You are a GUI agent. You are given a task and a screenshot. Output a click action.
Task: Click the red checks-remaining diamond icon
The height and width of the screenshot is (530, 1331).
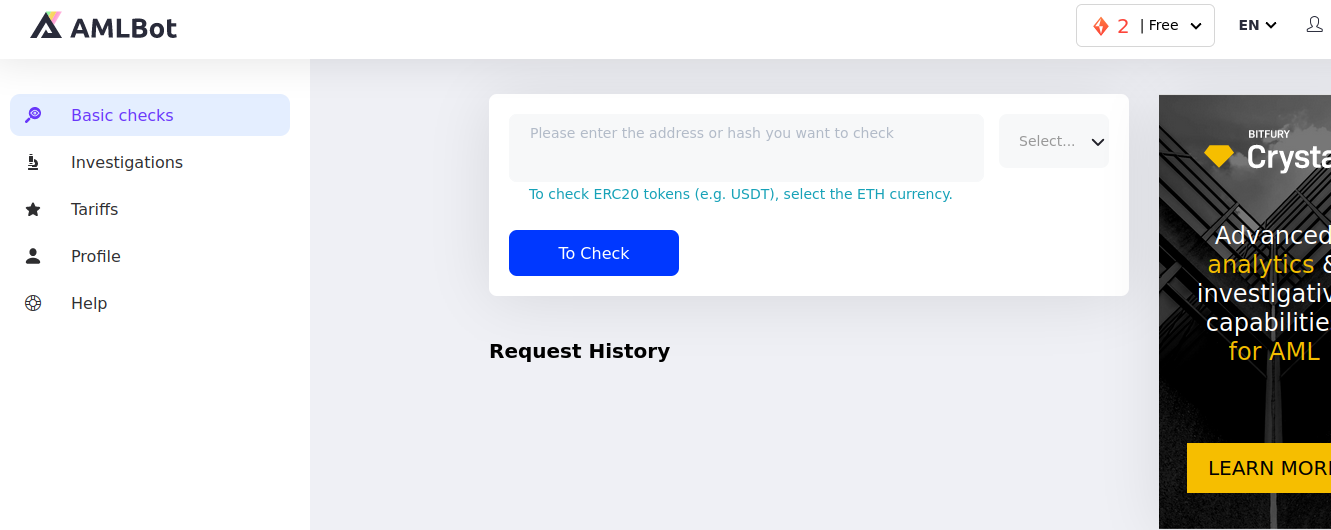1101,26
